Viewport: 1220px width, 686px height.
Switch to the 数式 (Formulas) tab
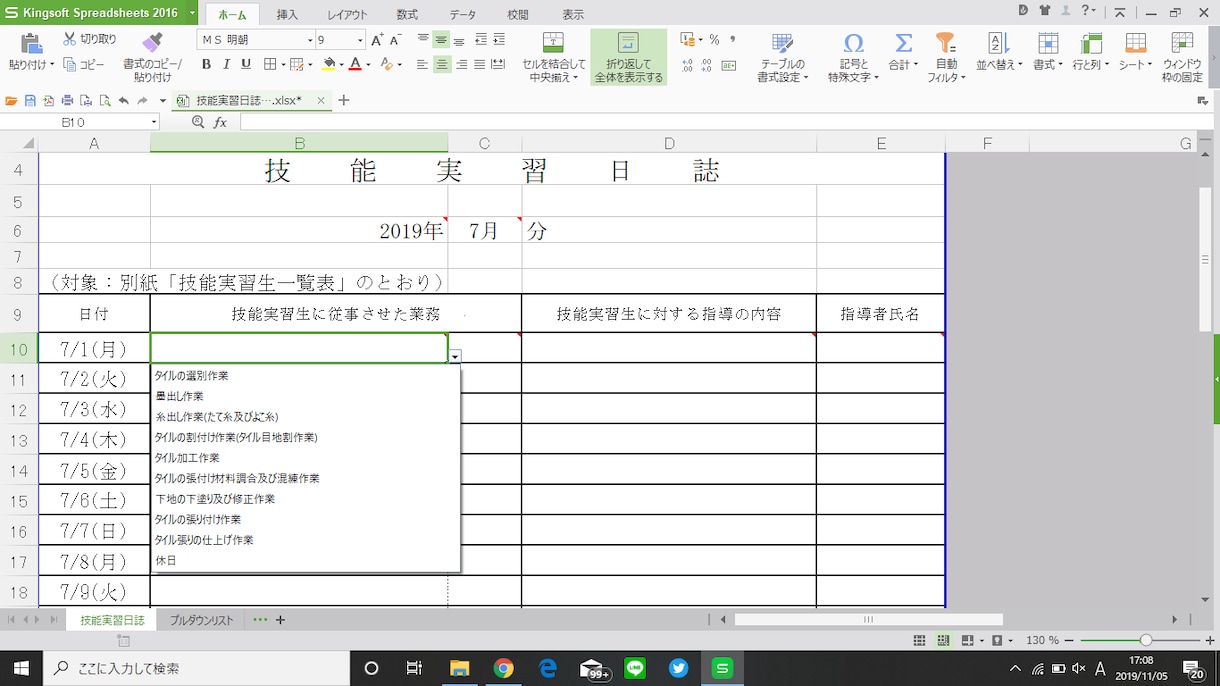pyautogui.click(x=407, y=15)
